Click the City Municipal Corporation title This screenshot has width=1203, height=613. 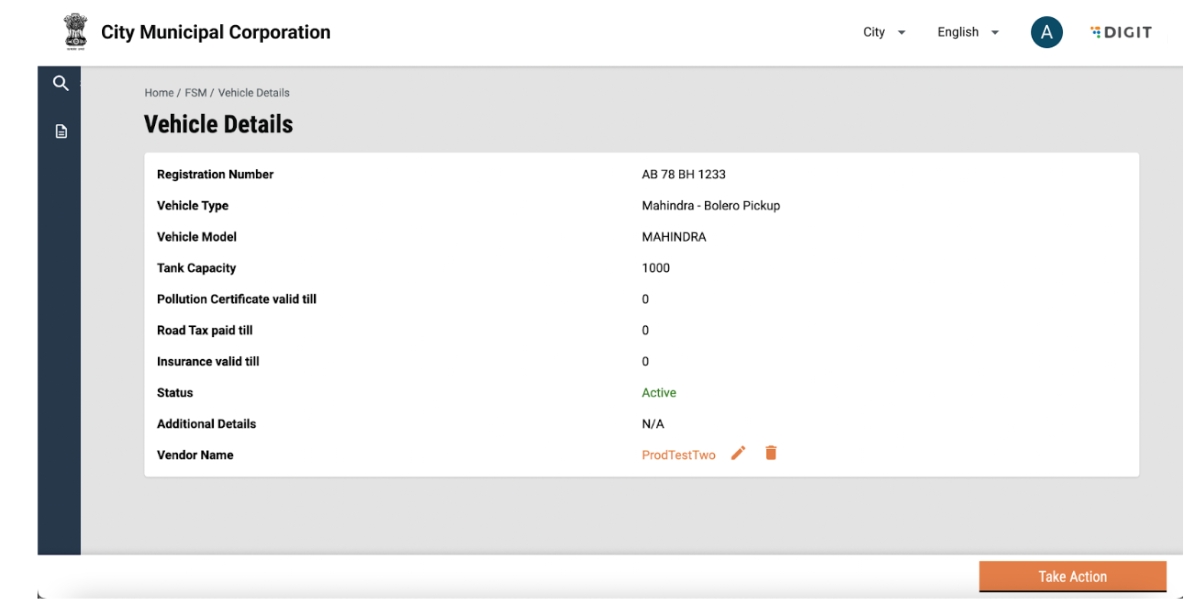pyautogui.click(x=215, y=32)
